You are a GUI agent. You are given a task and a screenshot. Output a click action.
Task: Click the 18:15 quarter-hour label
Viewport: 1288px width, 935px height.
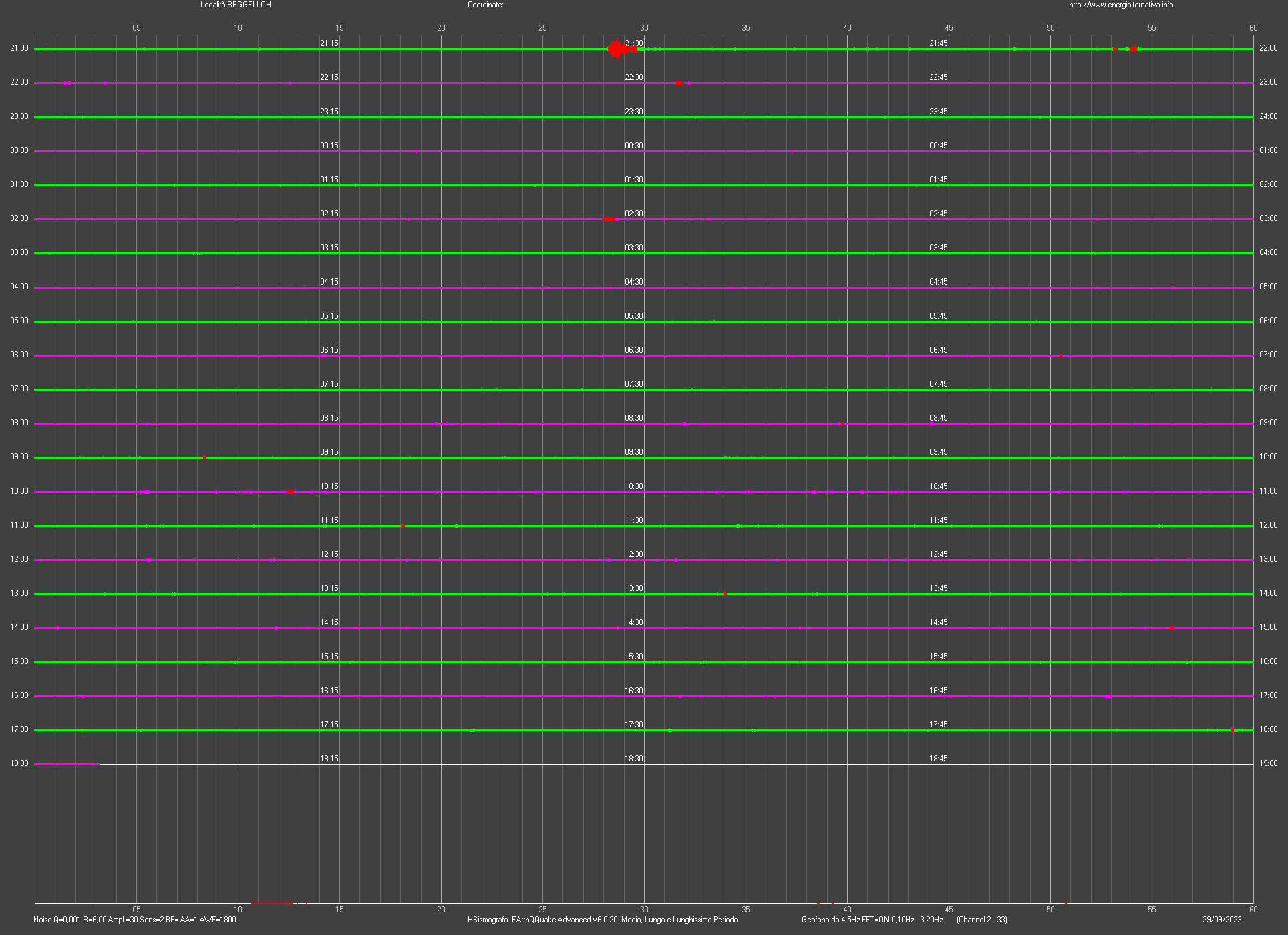click(329, 759)
